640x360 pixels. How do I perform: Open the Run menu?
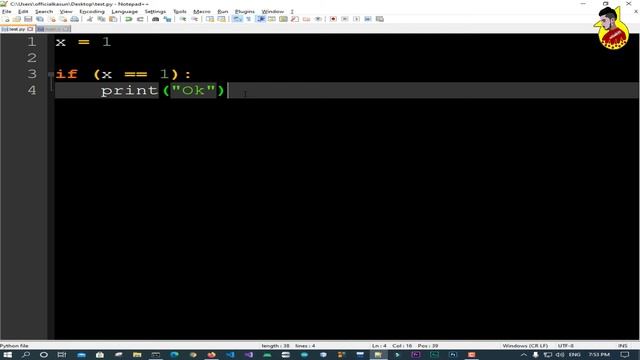point(223,11)
